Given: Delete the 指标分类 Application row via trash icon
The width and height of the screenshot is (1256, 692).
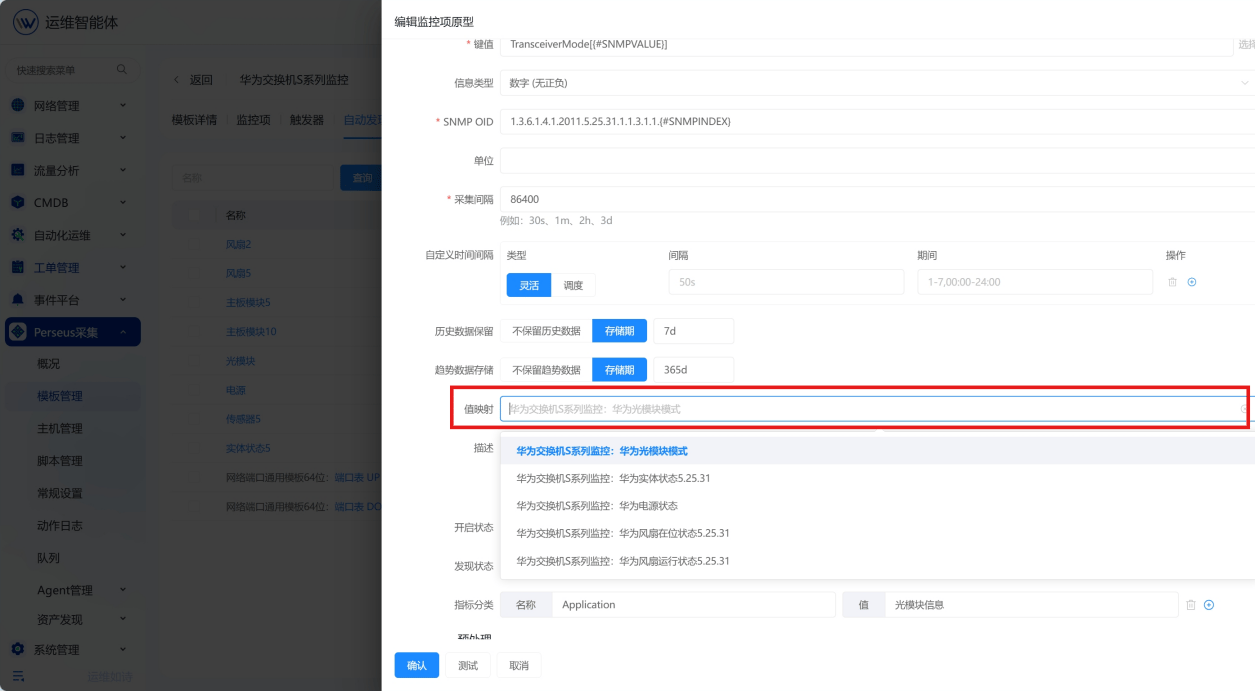Looking at the screenshot, I should pyautogui.click(x=1190, y=605).
